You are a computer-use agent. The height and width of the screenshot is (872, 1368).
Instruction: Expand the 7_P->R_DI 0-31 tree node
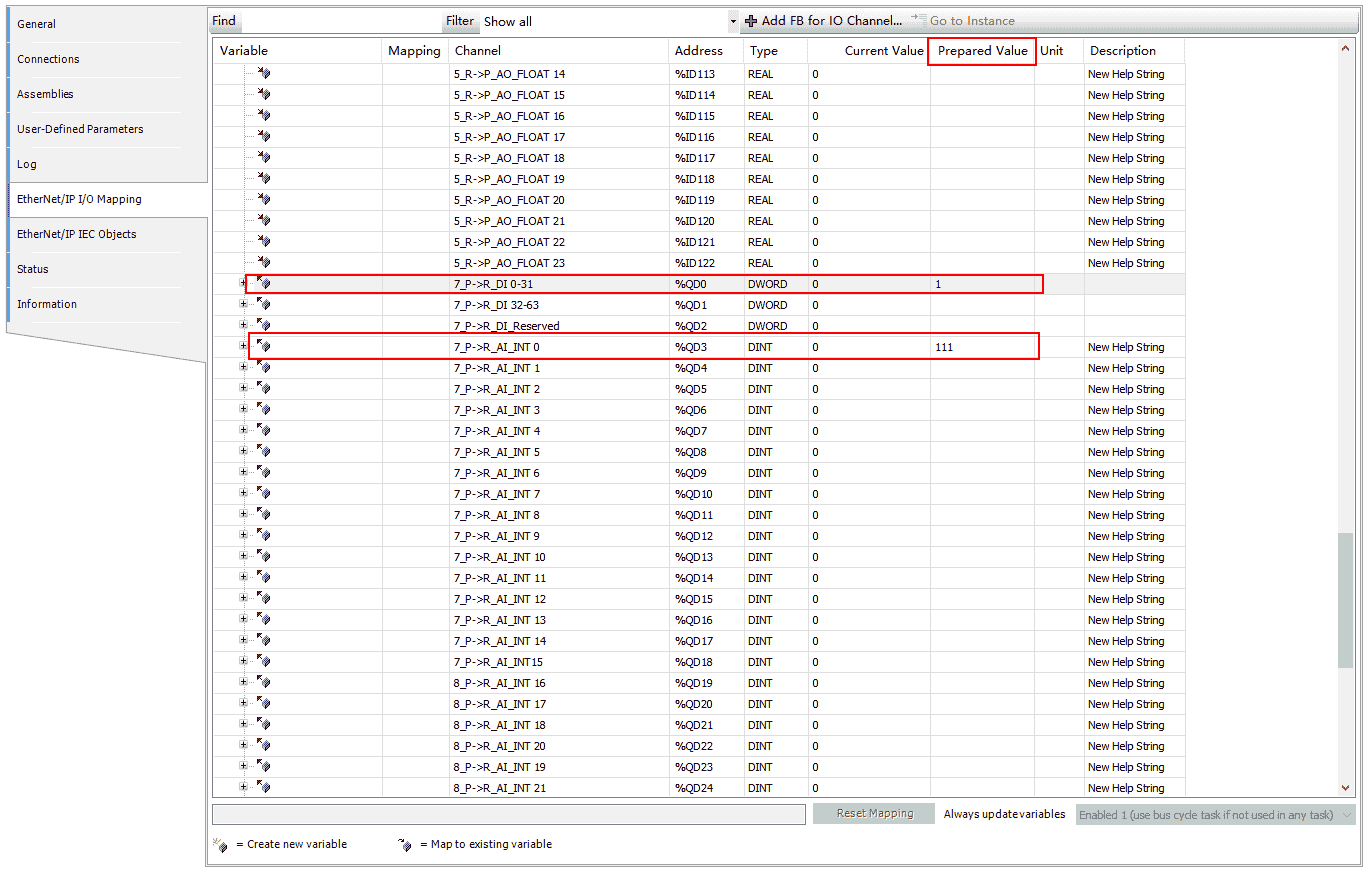click(243, 284)
